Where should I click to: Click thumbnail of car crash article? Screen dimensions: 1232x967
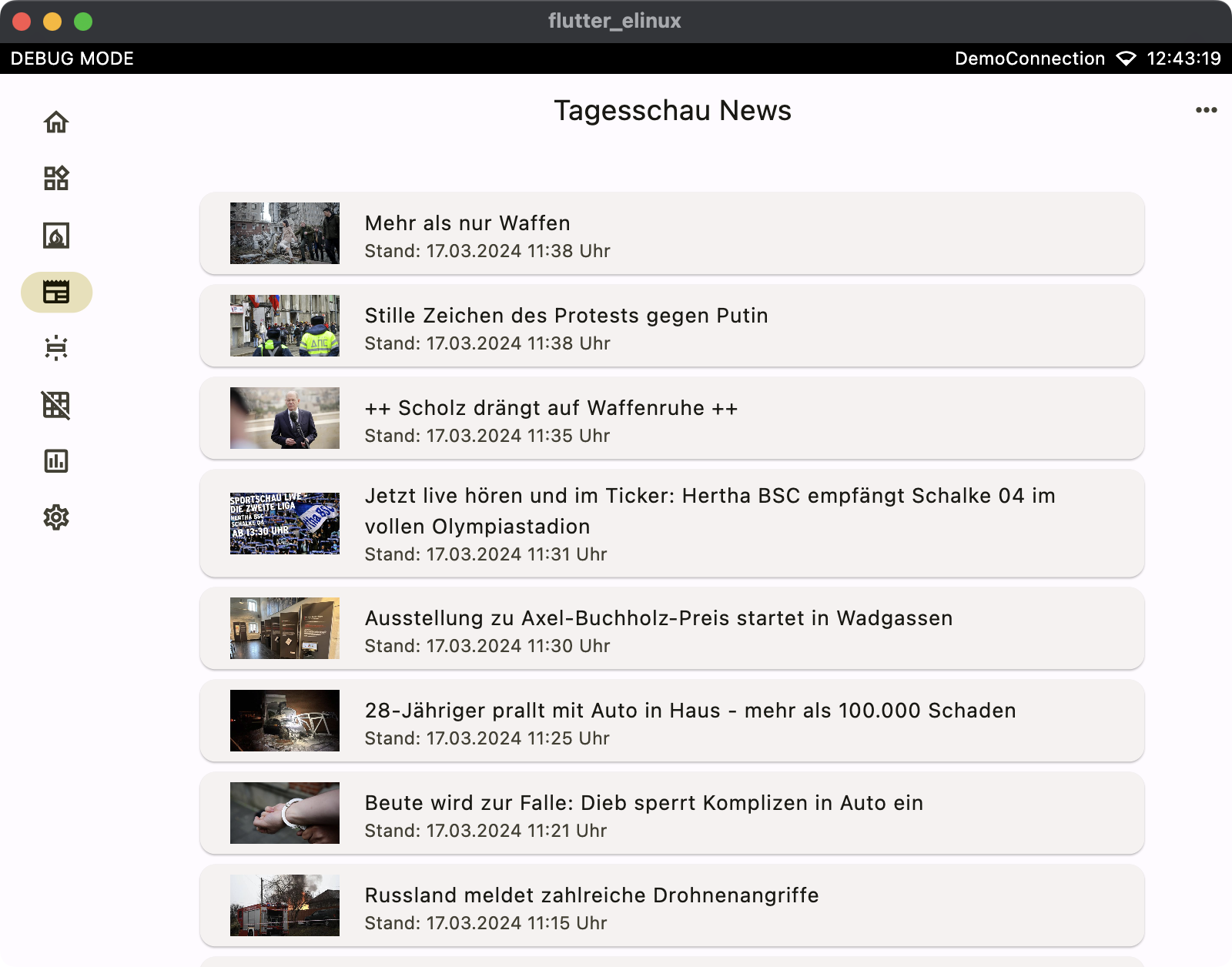(285, 721)
